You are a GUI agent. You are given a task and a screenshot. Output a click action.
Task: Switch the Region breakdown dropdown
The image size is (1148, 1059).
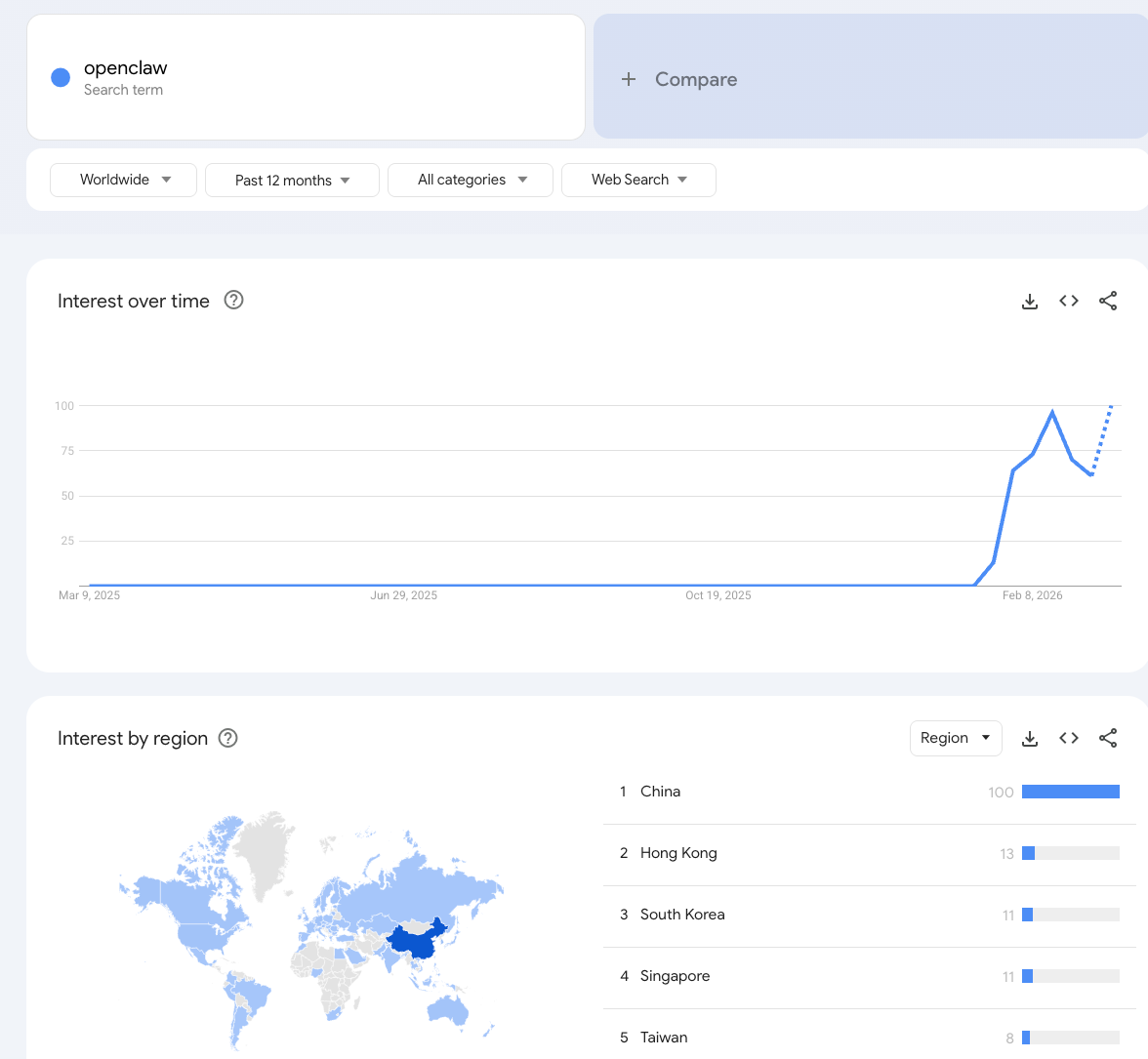955,738
